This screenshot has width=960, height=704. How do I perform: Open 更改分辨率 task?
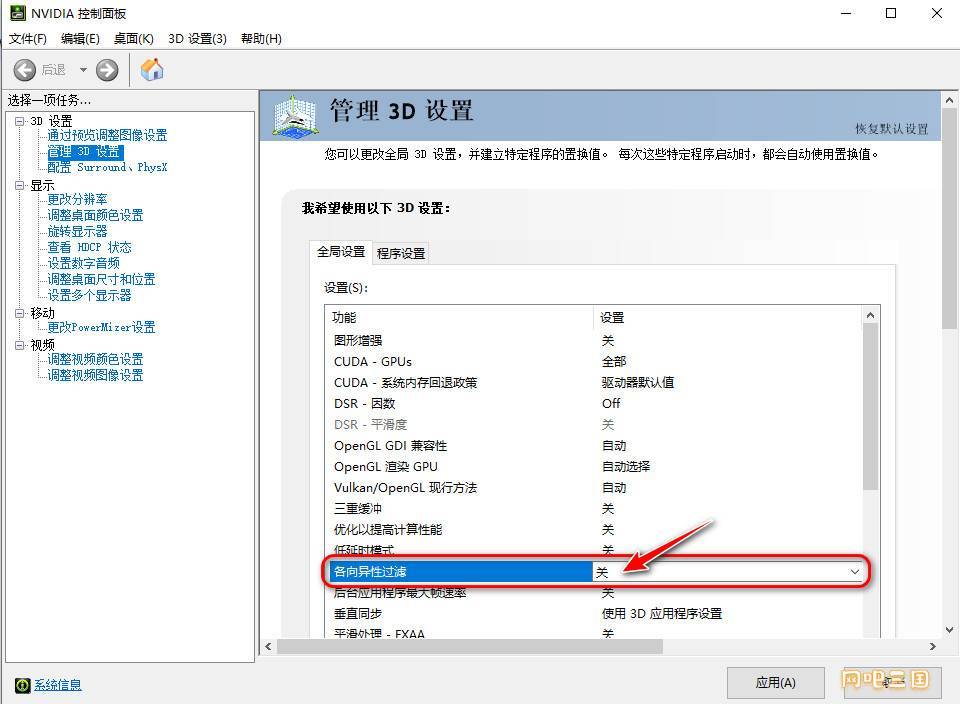click(77, 199)
